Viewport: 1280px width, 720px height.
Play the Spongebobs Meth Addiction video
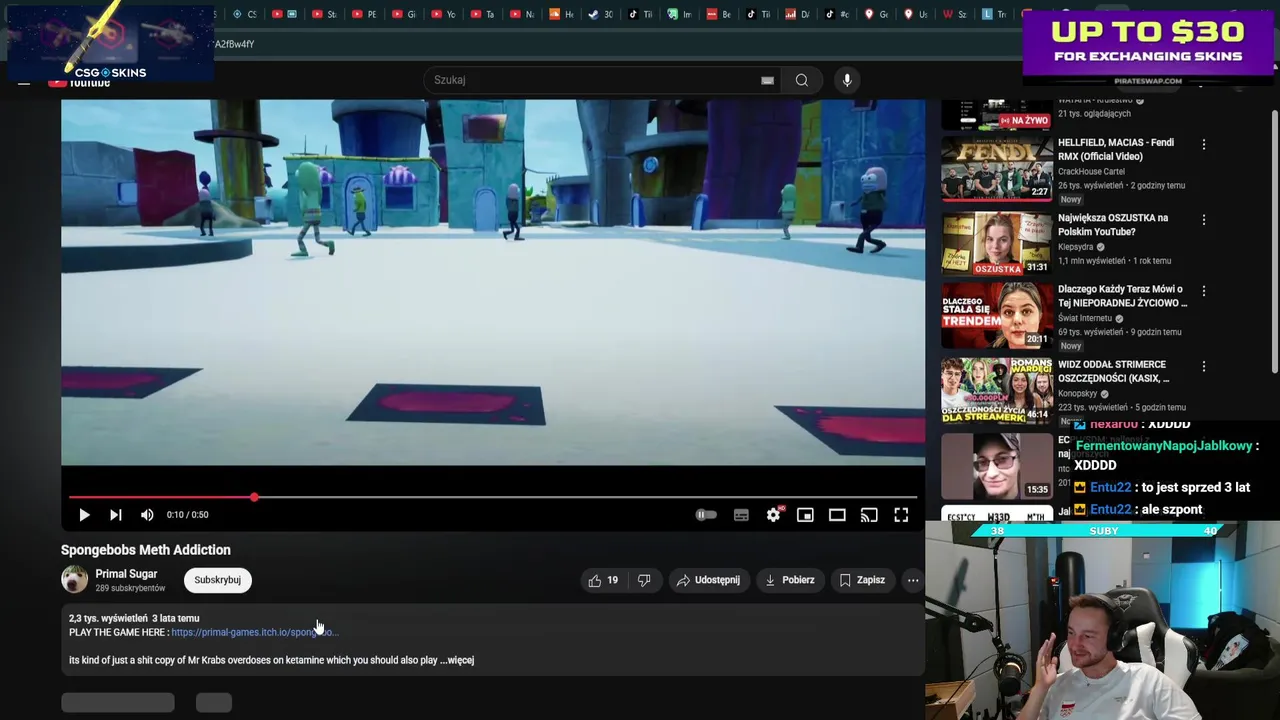click(x=84, y=515)
